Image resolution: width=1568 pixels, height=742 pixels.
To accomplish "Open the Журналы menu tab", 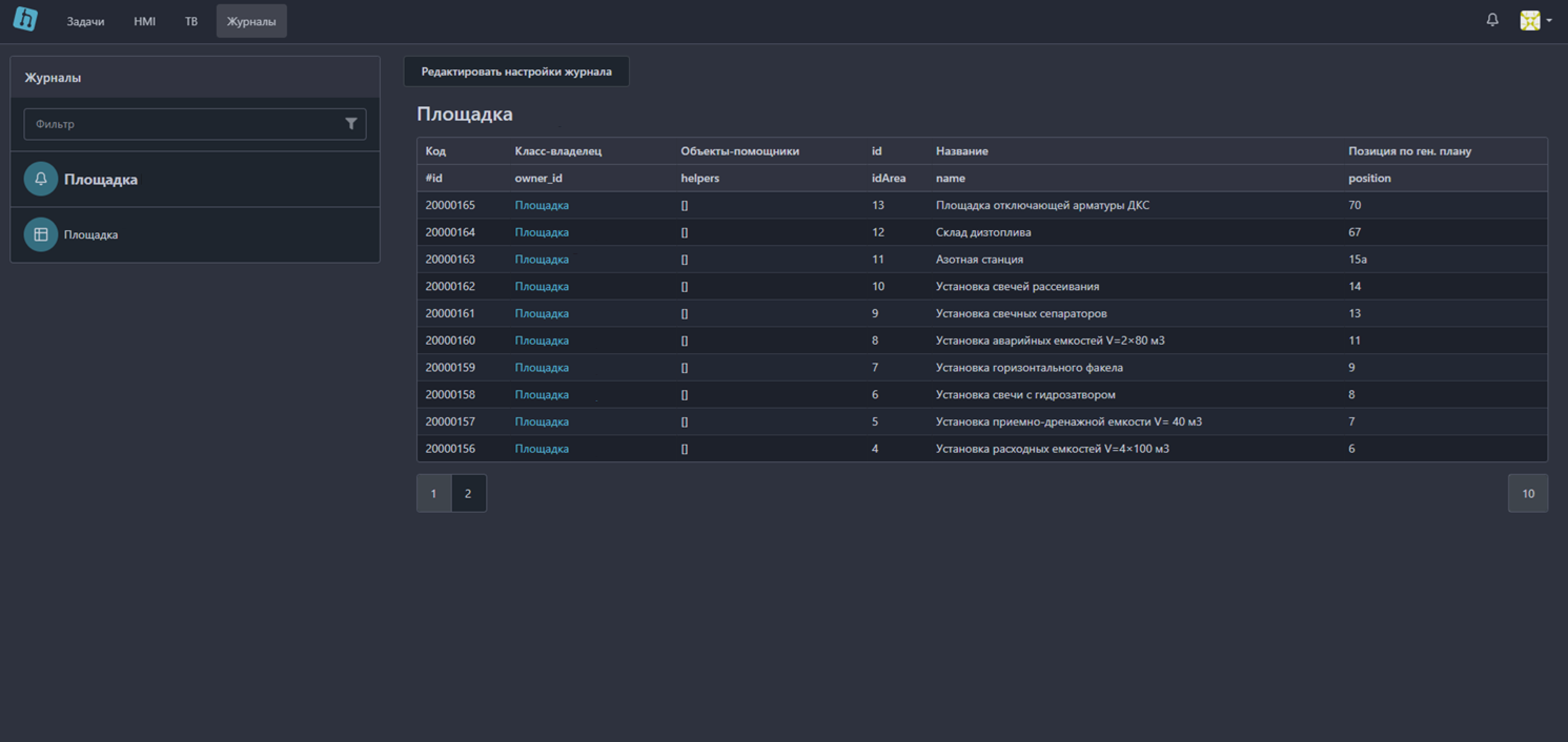I will [250, 20].
